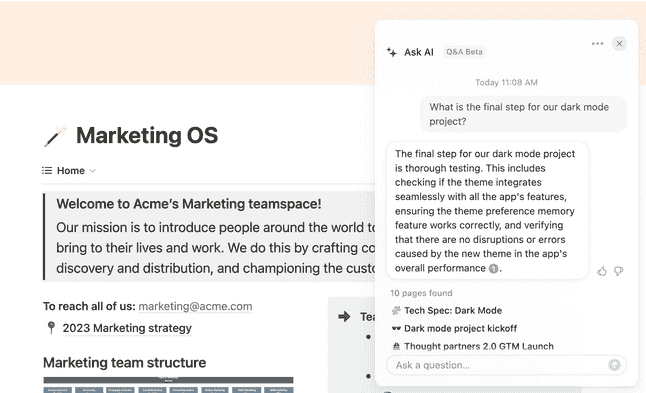
Task: Click the Tech Spec page puzzle icon
Action: [396, 311]
